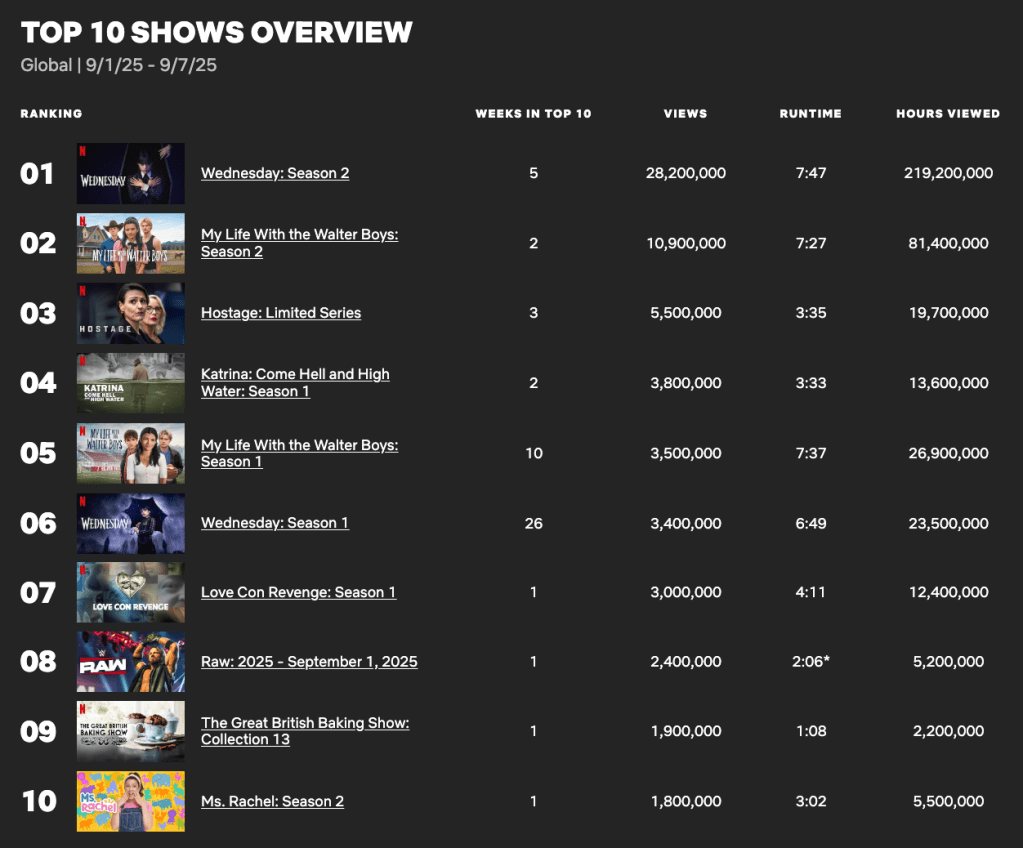Open The Great British Baking Show: Collection 13
Image resolution: width=1023 pixels, height=848 pixels.
point(305,731)
